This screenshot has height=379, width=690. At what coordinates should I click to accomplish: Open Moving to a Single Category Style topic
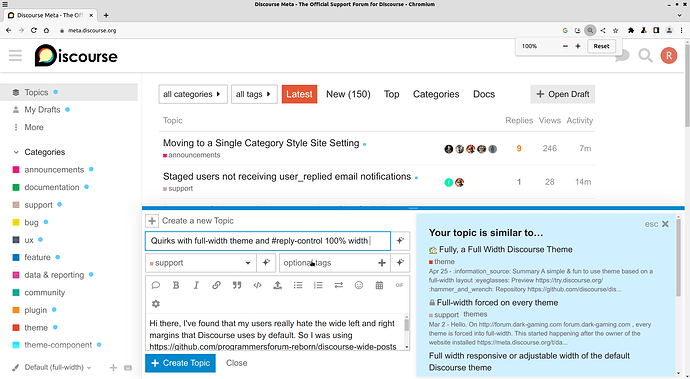261,143
